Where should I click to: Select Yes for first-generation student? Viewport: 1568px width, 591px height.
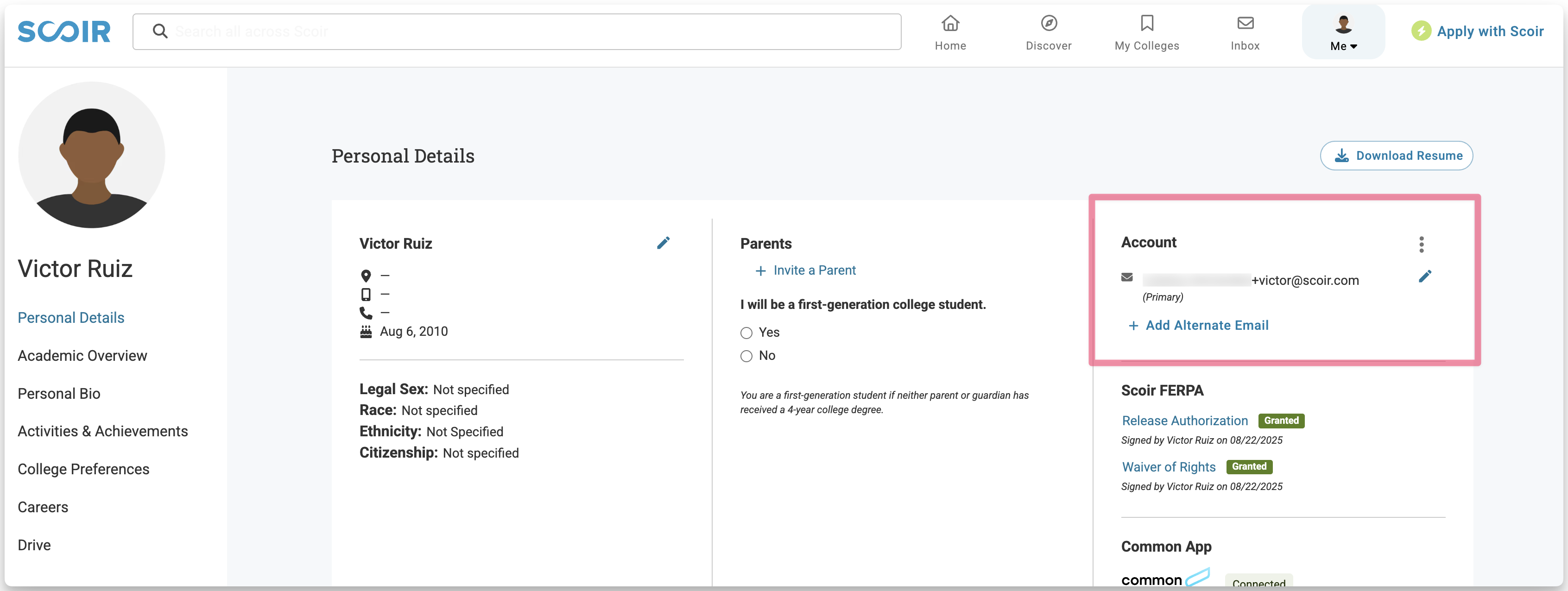coord(746,333)
